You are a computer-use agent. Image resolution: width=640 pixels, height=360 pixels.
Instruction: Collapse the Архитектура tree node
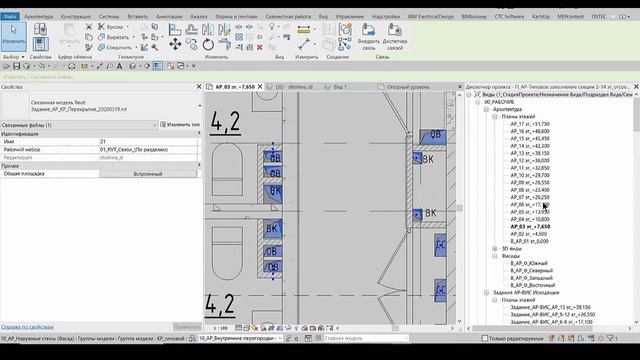coord(486,109)
